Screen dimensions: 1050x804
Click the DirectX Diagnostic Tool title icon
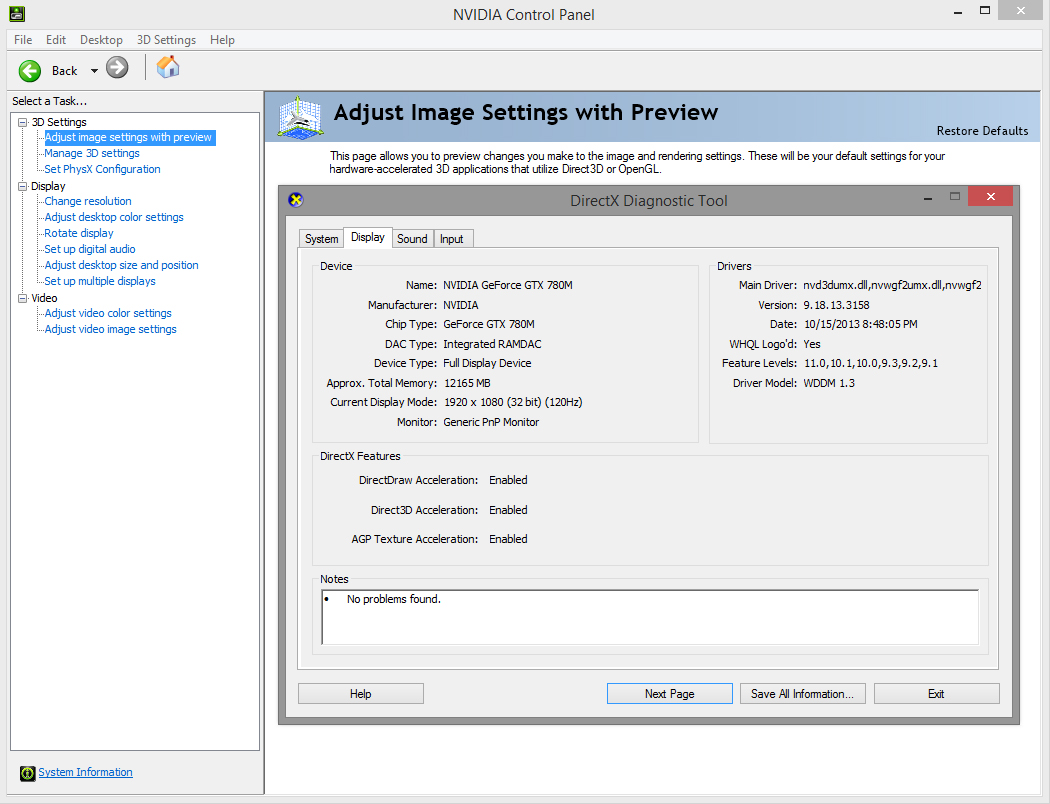(295, 199)
